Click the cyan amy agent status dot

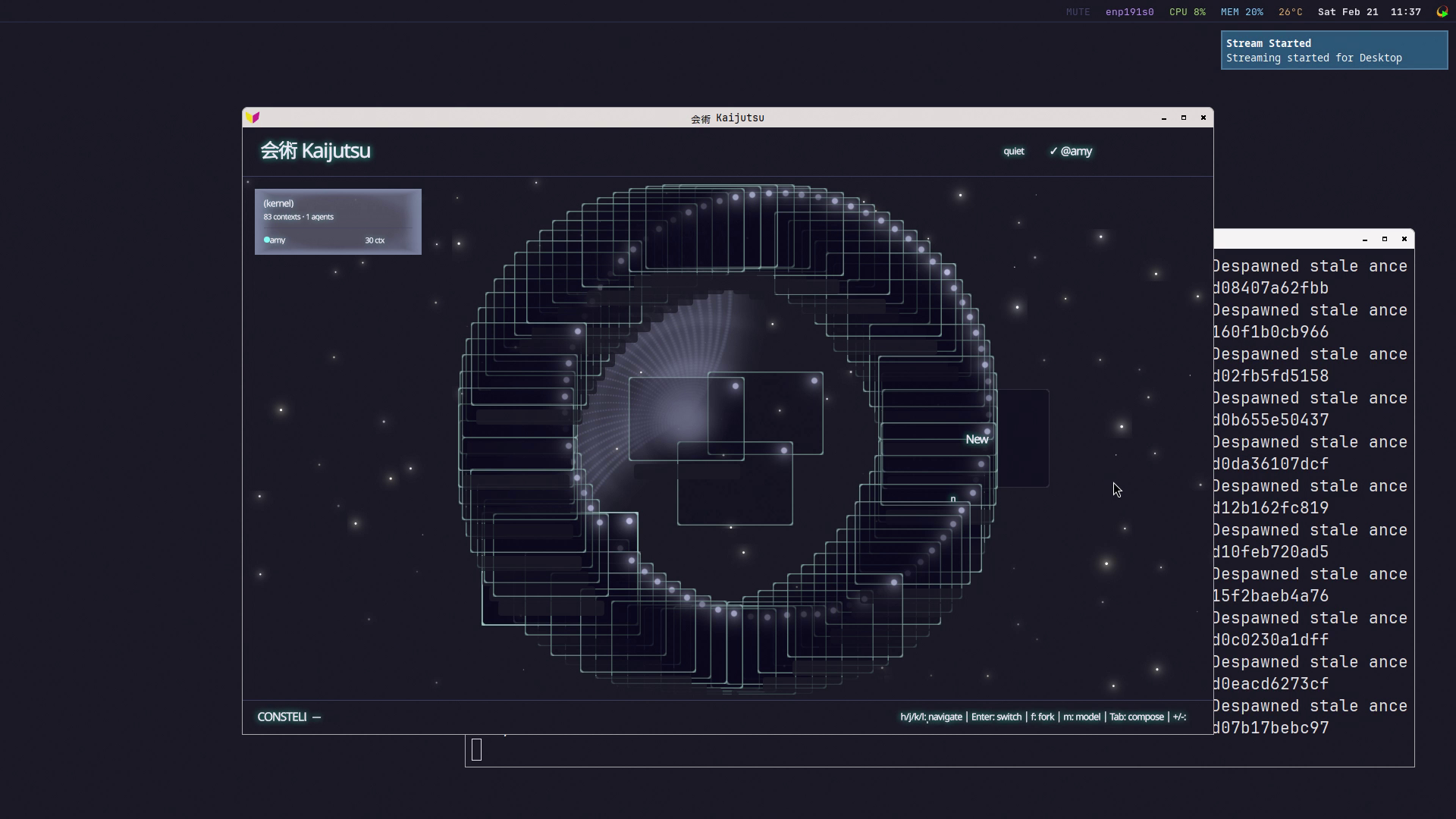click(266, 240)
